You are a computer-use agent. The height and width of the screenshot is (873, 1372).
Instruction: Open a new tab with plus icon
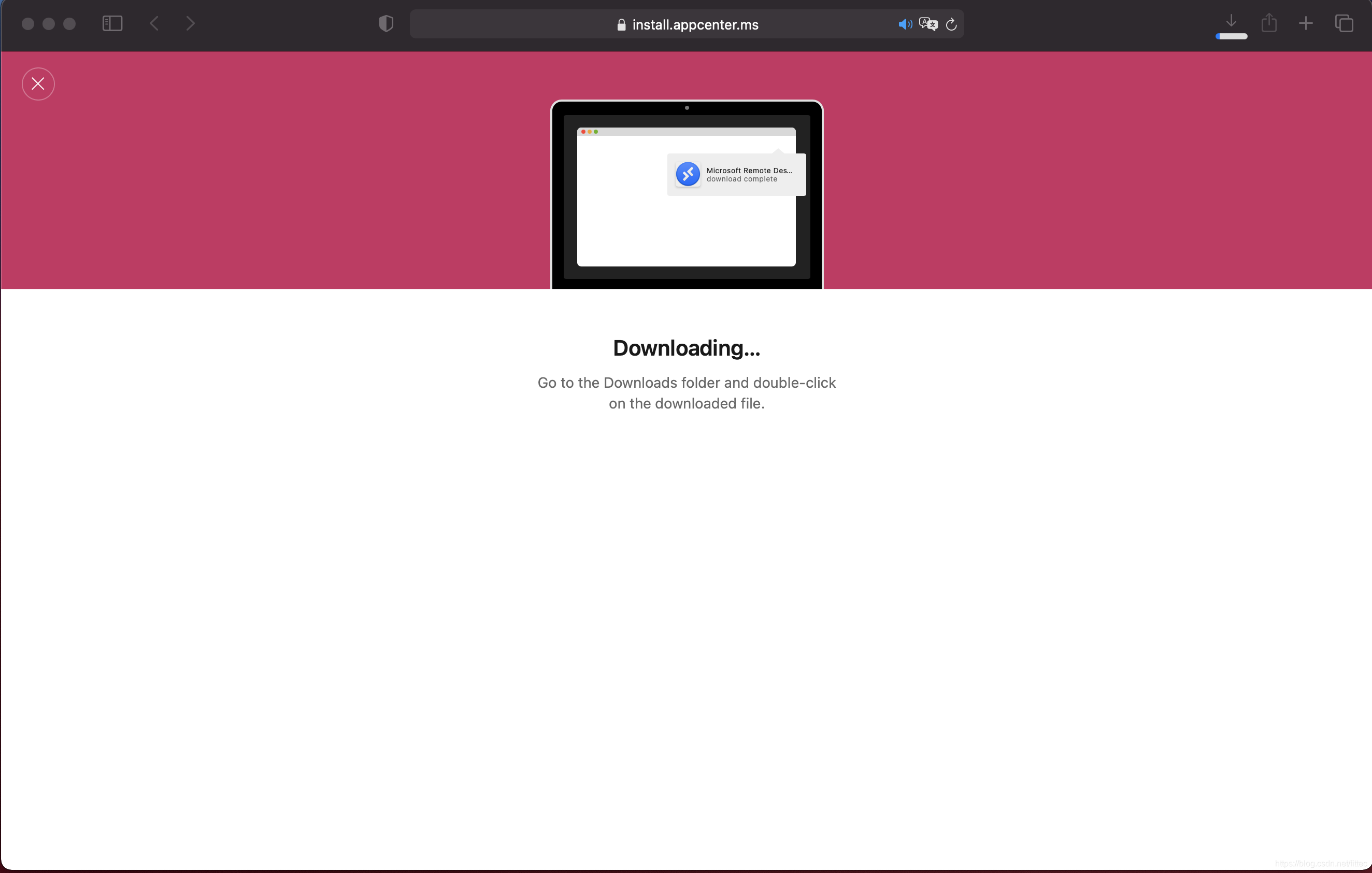1306,23
